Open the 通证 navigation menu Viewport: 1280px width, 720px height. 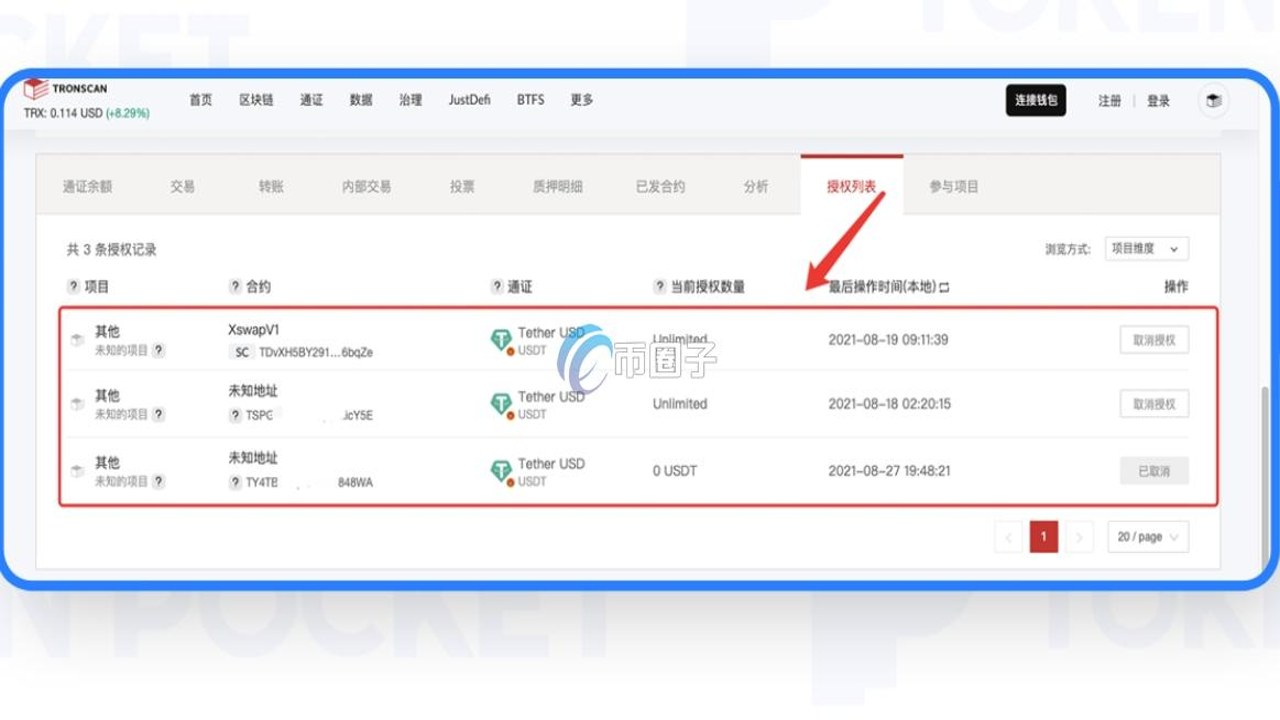point(311,100)
